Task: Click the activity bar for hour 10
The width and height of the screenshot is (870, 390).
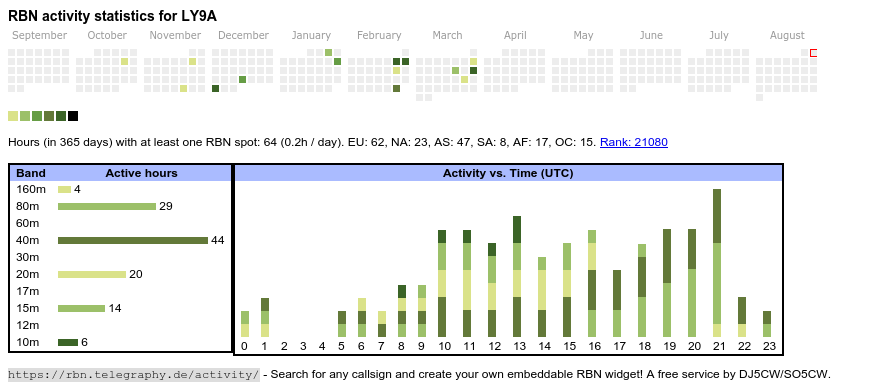Action: tap(442, 283)
